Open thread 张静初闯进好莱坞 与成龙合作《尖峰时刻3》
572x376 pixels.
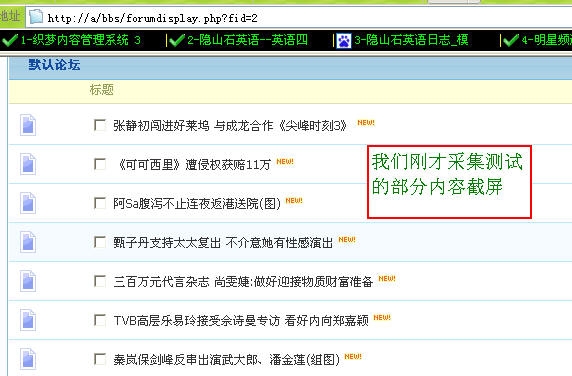230,126
